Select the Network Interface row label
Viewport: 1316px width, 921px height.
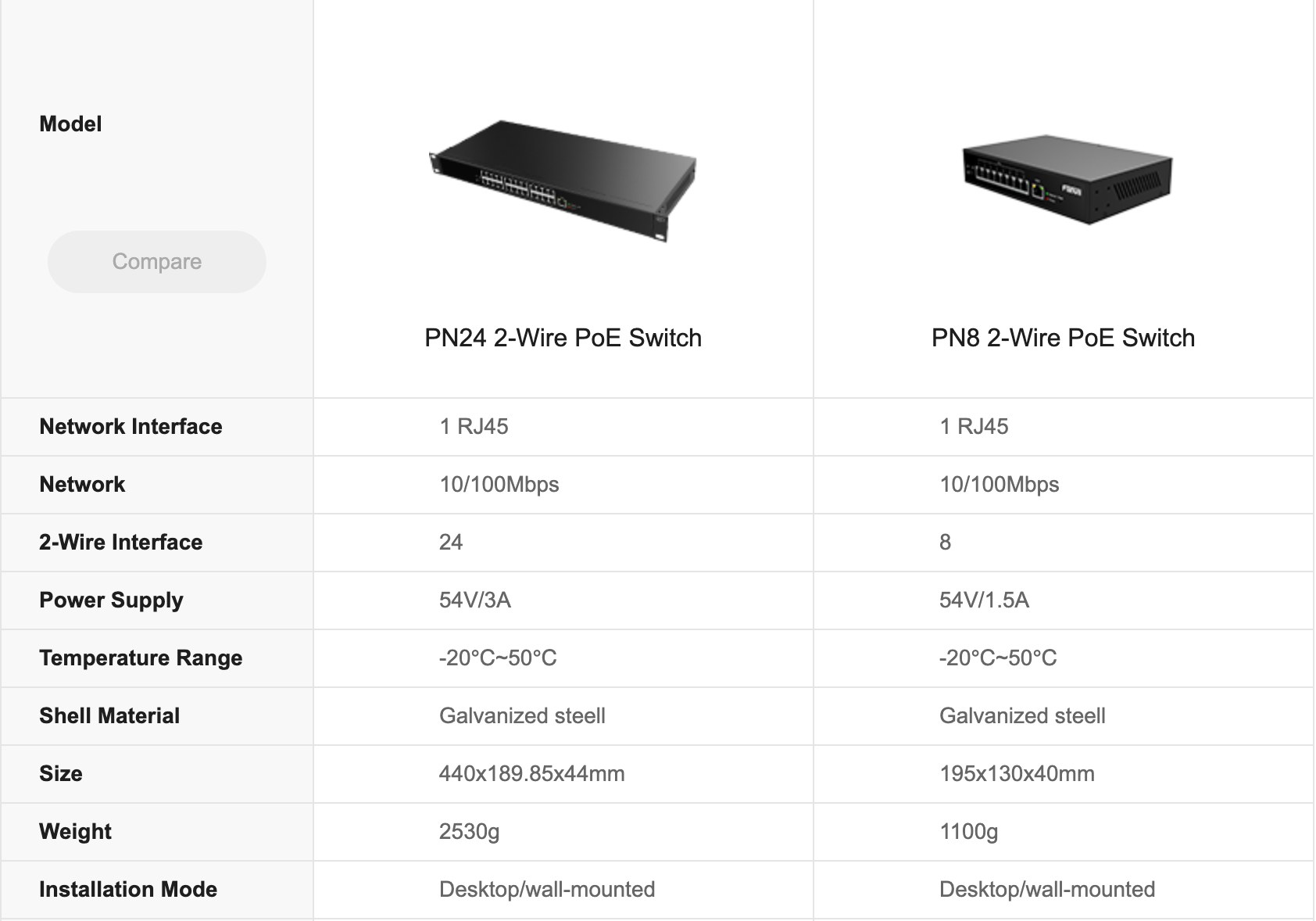(x=131, y=426)
